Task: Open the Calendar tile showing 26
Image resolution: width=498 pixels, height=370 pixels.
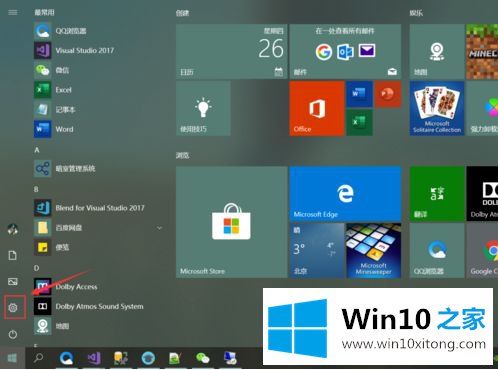Action: pos(231,51)
